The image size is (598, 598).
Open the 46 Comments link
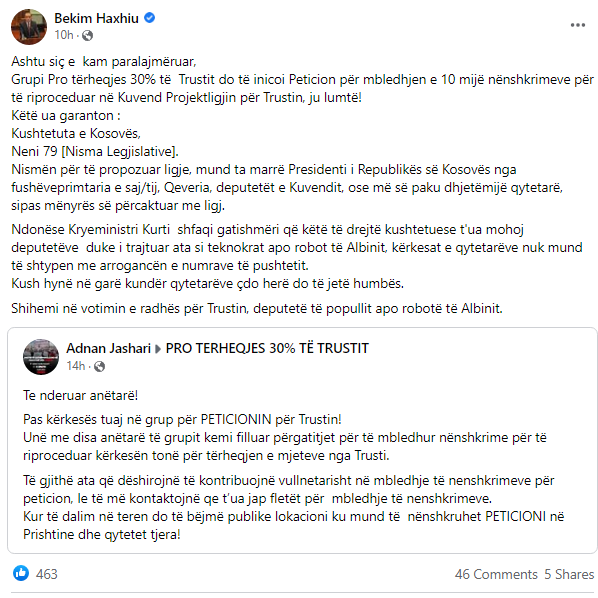(496, 574)
